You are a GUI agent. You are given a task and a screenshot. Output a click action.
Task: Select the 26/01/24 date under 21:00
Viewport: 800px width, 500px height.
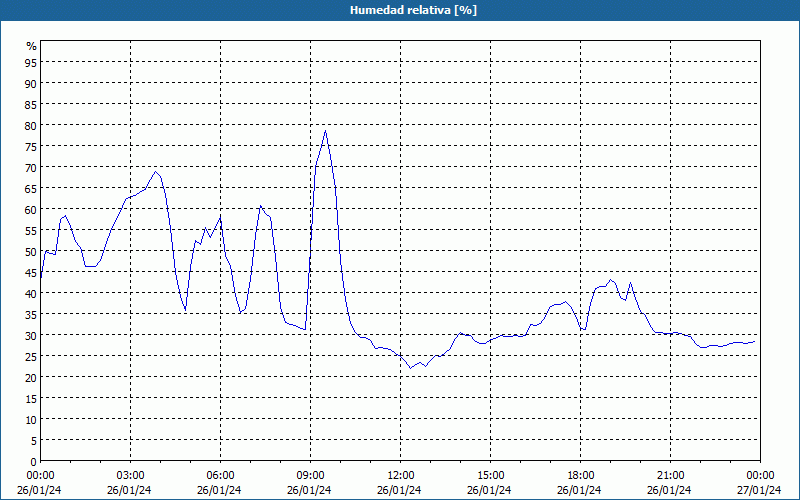tap(669, 490)
